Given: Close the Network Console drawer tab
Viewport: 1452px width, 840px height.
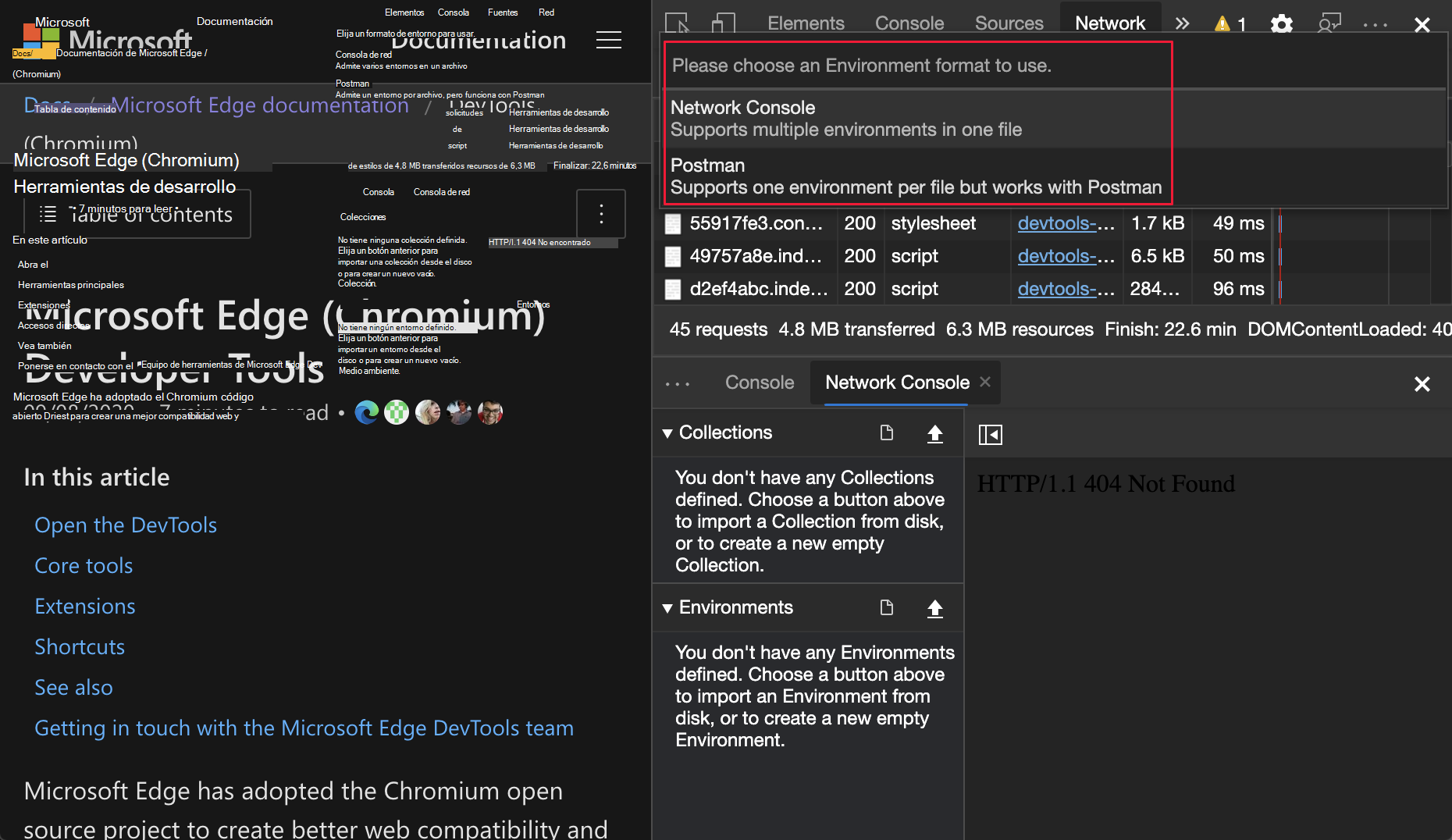Looking at the screenshot, I should click(985, 382).
